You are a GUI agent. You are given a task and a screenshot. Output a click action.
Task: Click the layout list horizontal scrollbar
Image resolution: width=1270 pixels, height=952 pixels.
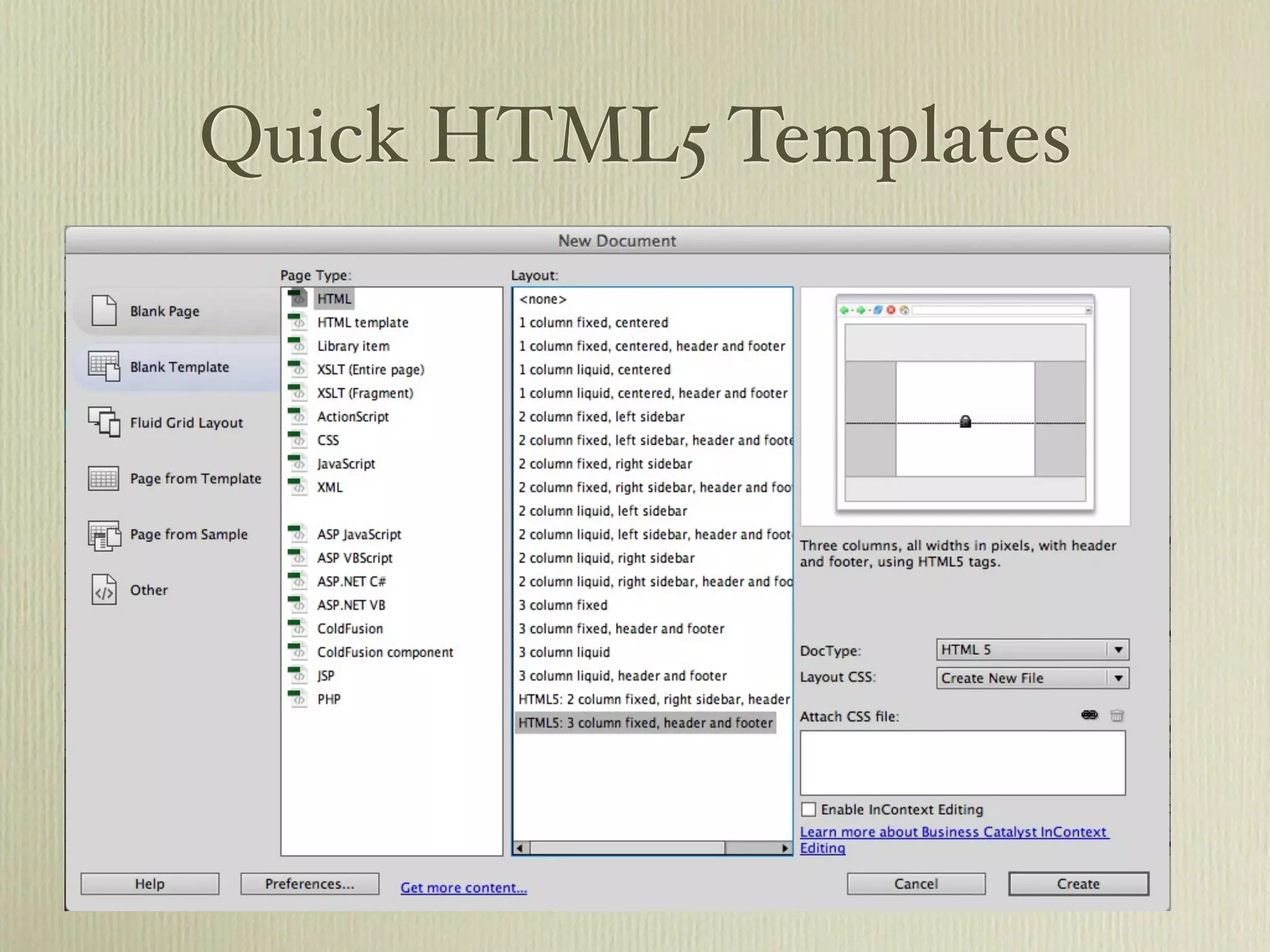626,848
